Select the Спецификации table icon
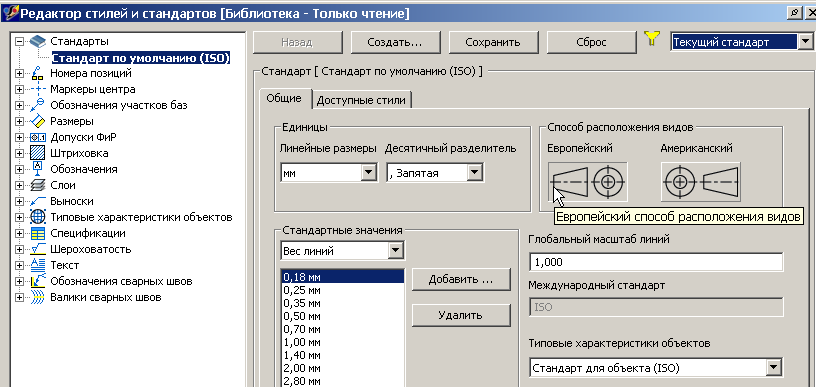The image size is (816, 387). coord(37,234)
